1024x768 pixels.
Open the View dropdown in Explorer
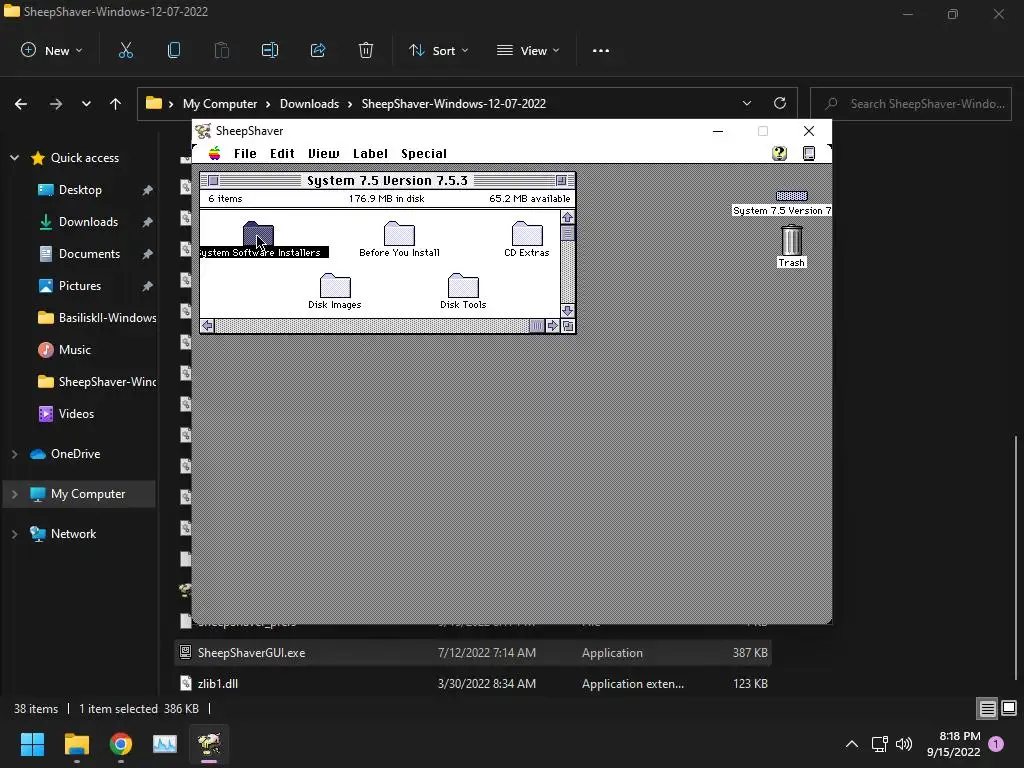tap(528, 50)
